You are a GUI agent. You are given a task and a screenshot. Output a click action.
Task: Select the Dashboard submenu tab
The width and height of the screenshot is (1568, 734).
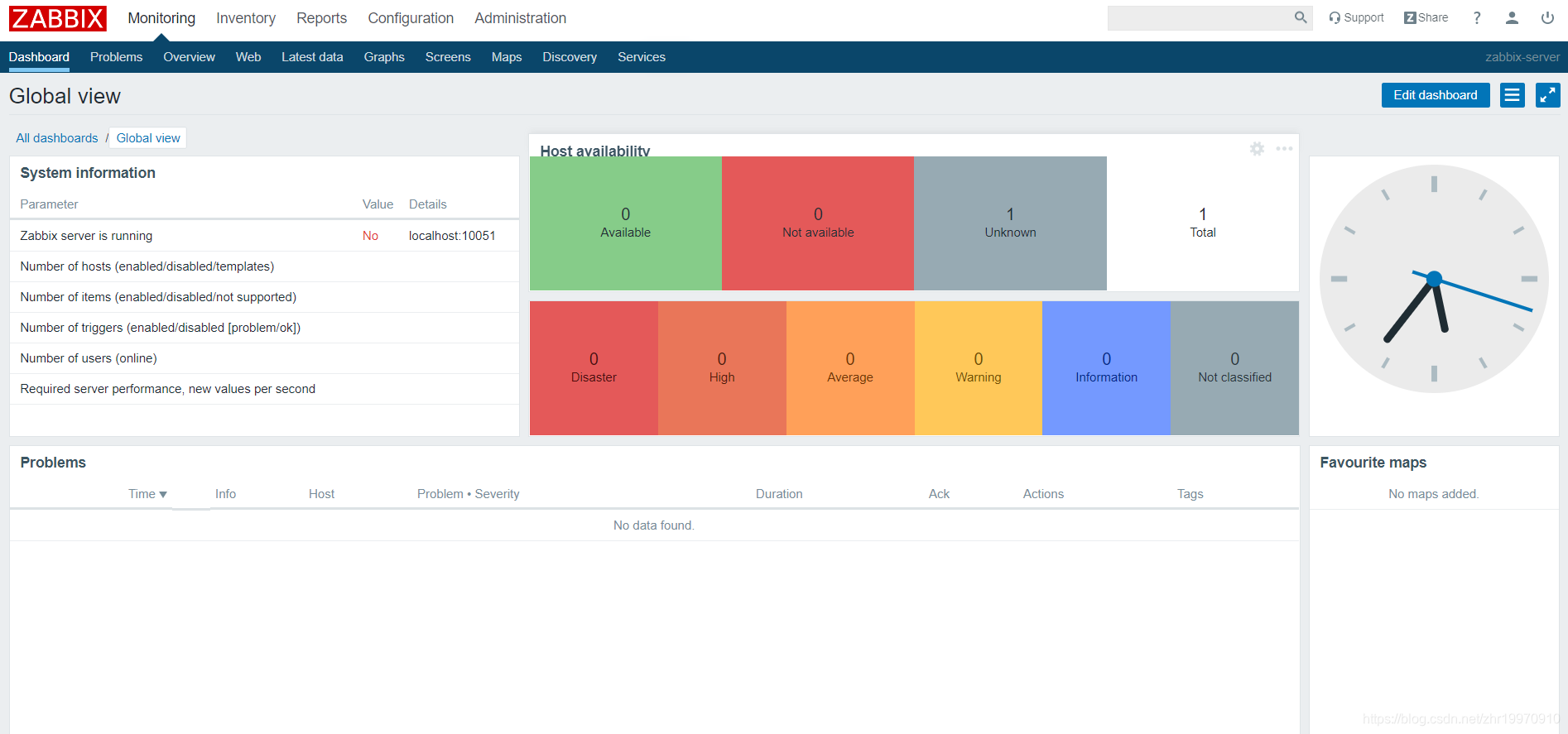point(39,57)
